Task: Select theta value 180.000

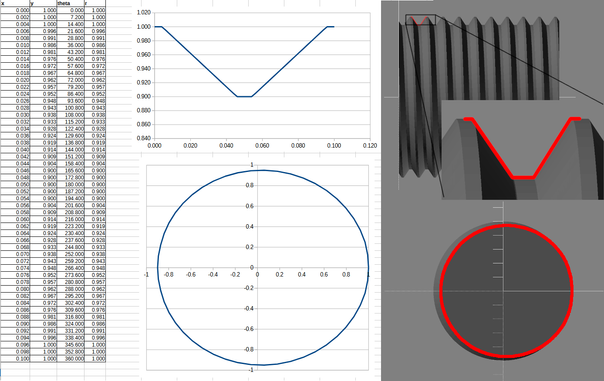Action: point(70,185)
